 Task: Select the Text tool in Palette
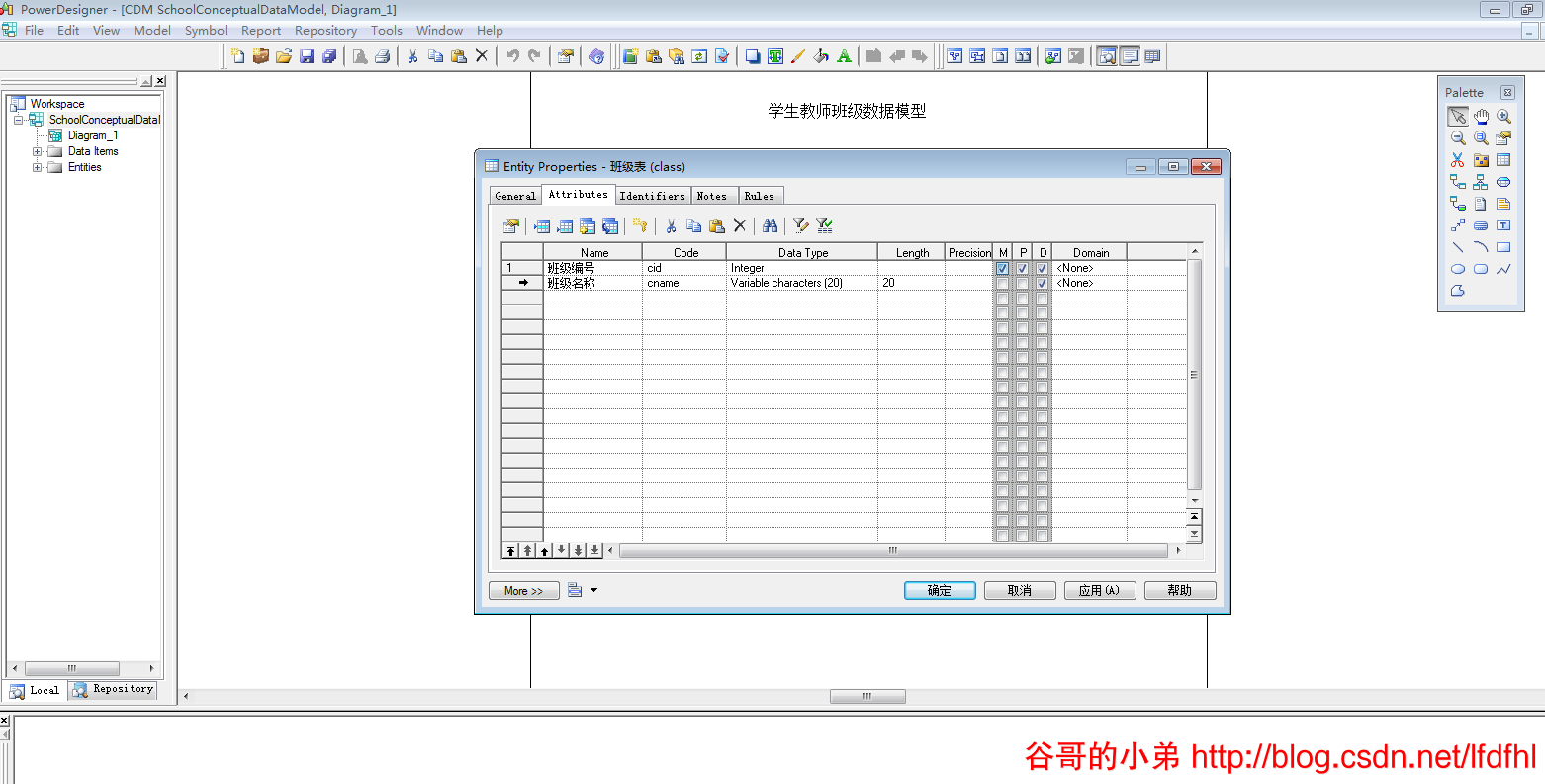click(1503, 225)
